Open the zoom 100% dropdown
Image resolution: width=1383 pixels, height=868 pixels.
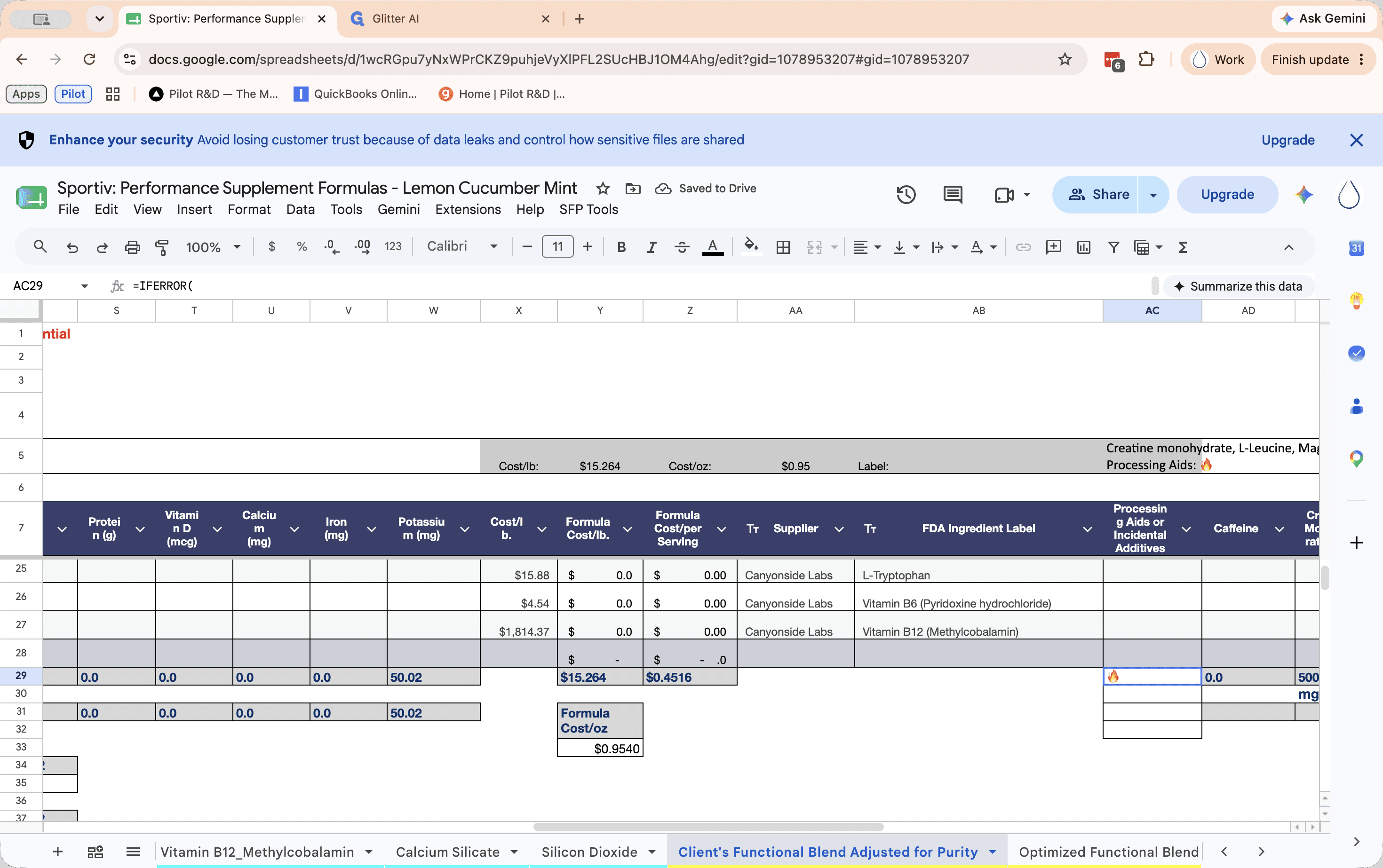point(213,247)
